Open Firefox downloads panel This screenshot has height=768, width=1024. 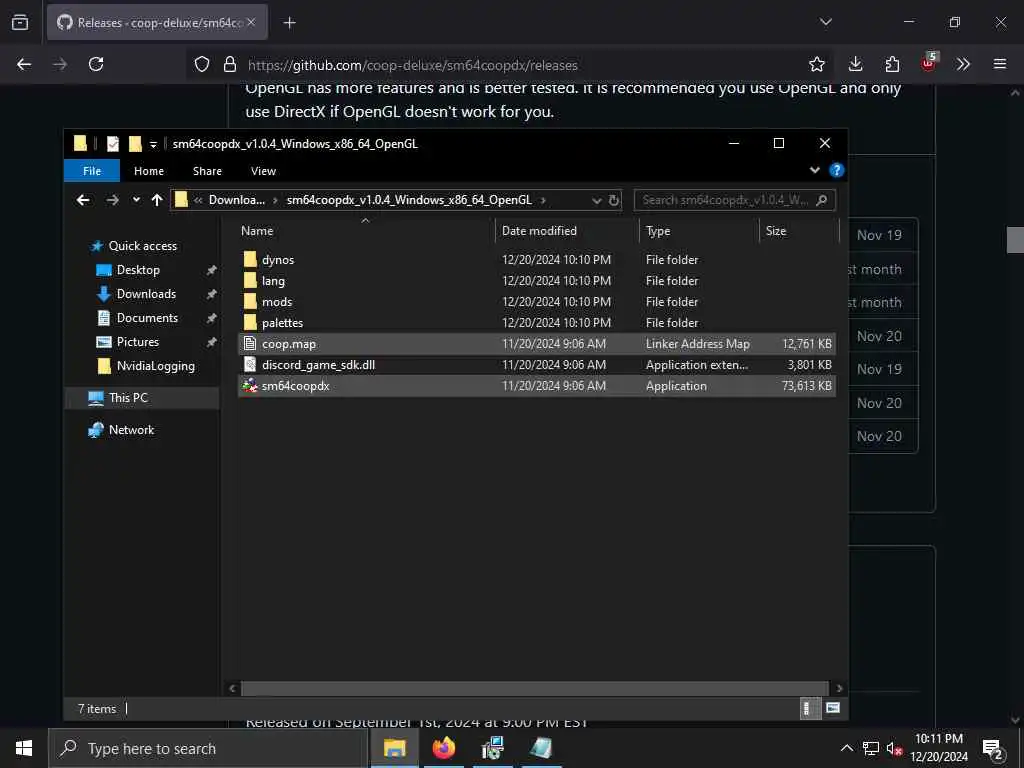tap(856, 64)
